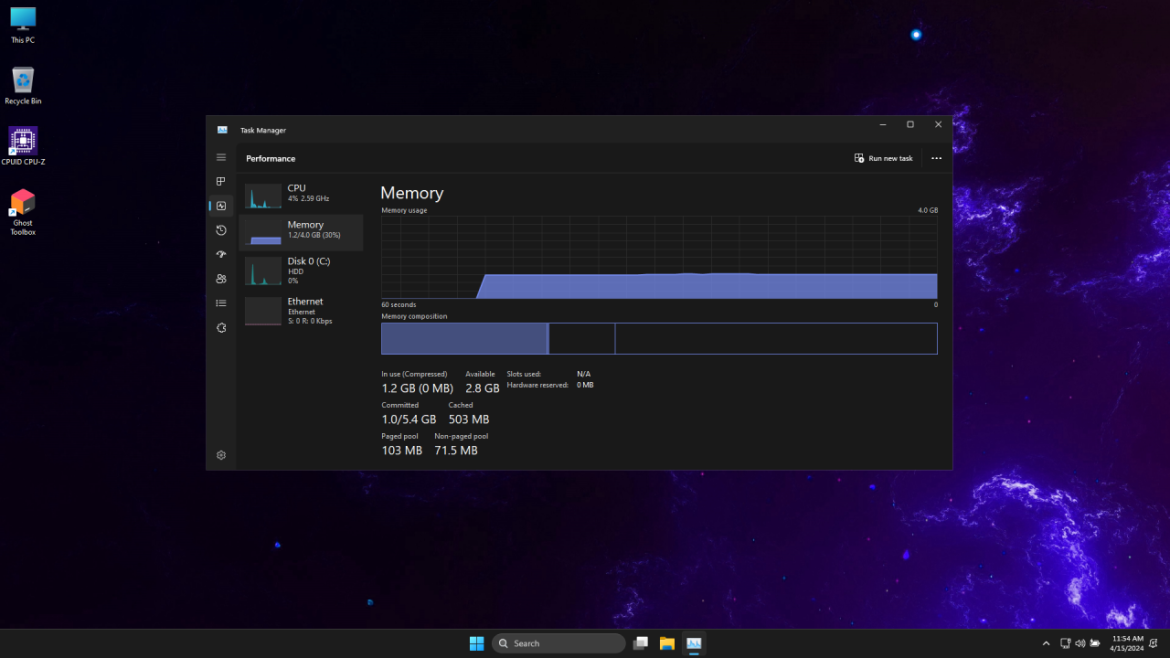Go to Startup apps page icon
1170x658 pixels.
click(221, 255)
